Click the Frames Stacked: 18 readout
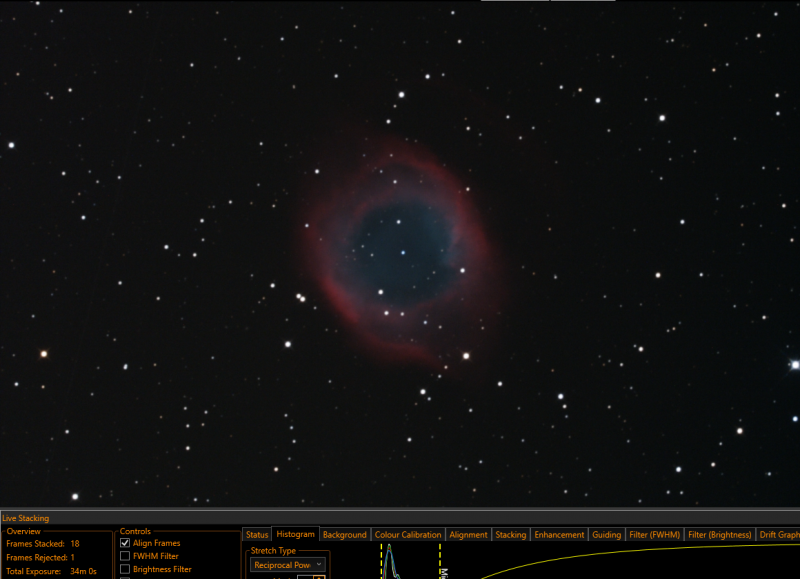Viewport: 800px width, 579px height. [x=43, y=544]
